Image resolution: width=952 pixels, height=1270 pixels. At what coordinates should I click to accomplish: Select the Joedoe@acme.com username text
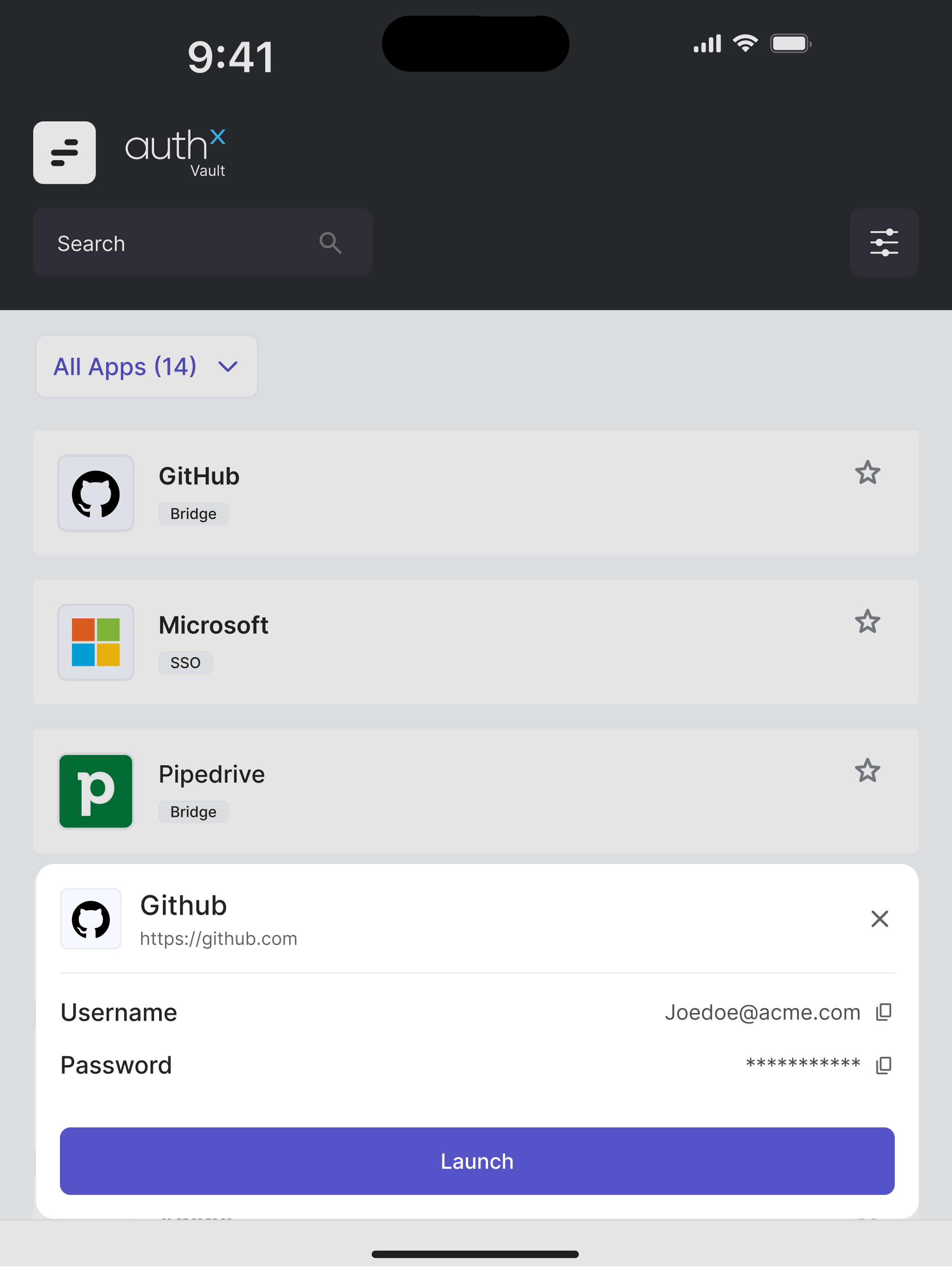point(762,1013)
